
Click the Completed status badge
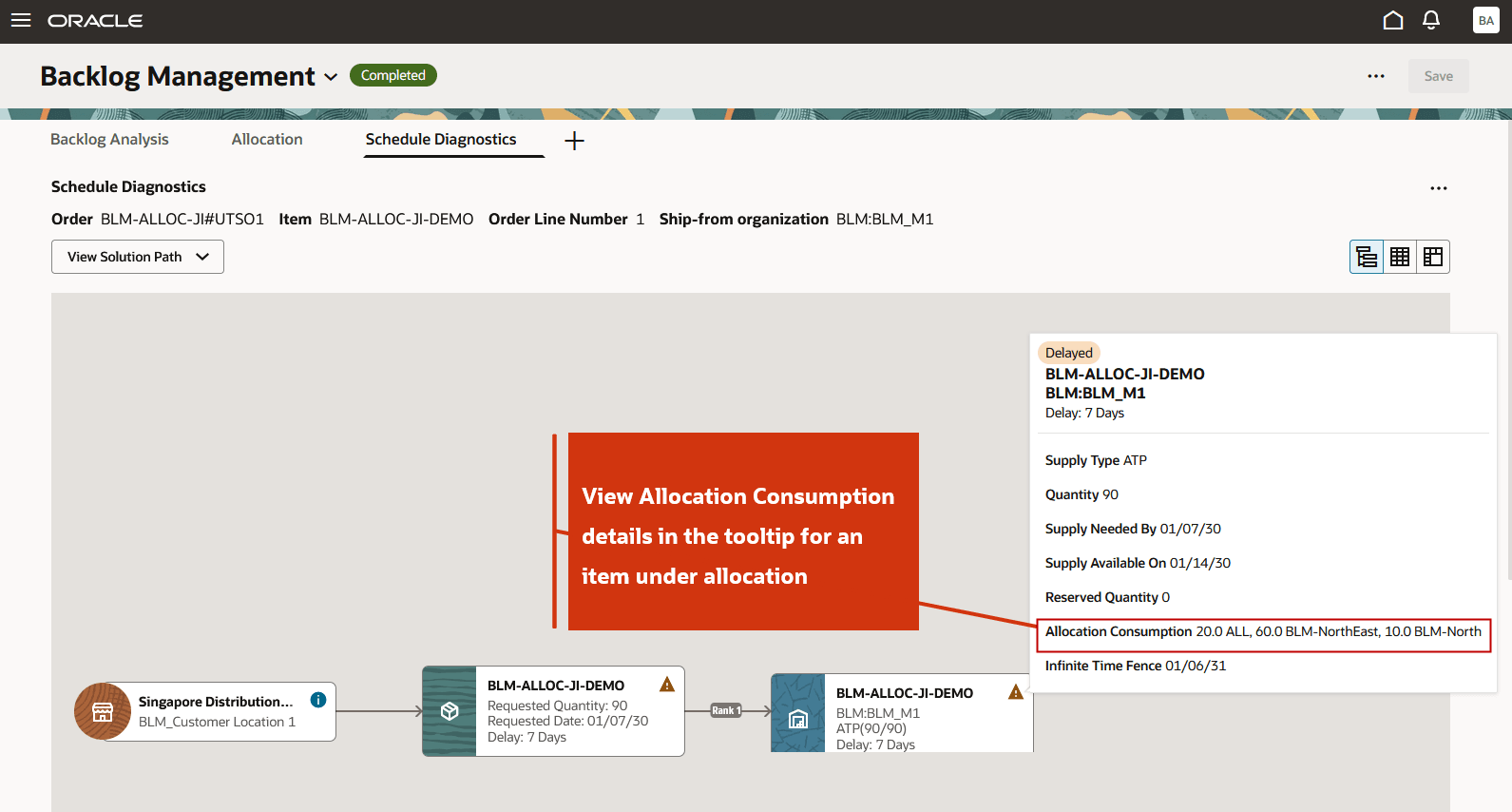point(393,75)
